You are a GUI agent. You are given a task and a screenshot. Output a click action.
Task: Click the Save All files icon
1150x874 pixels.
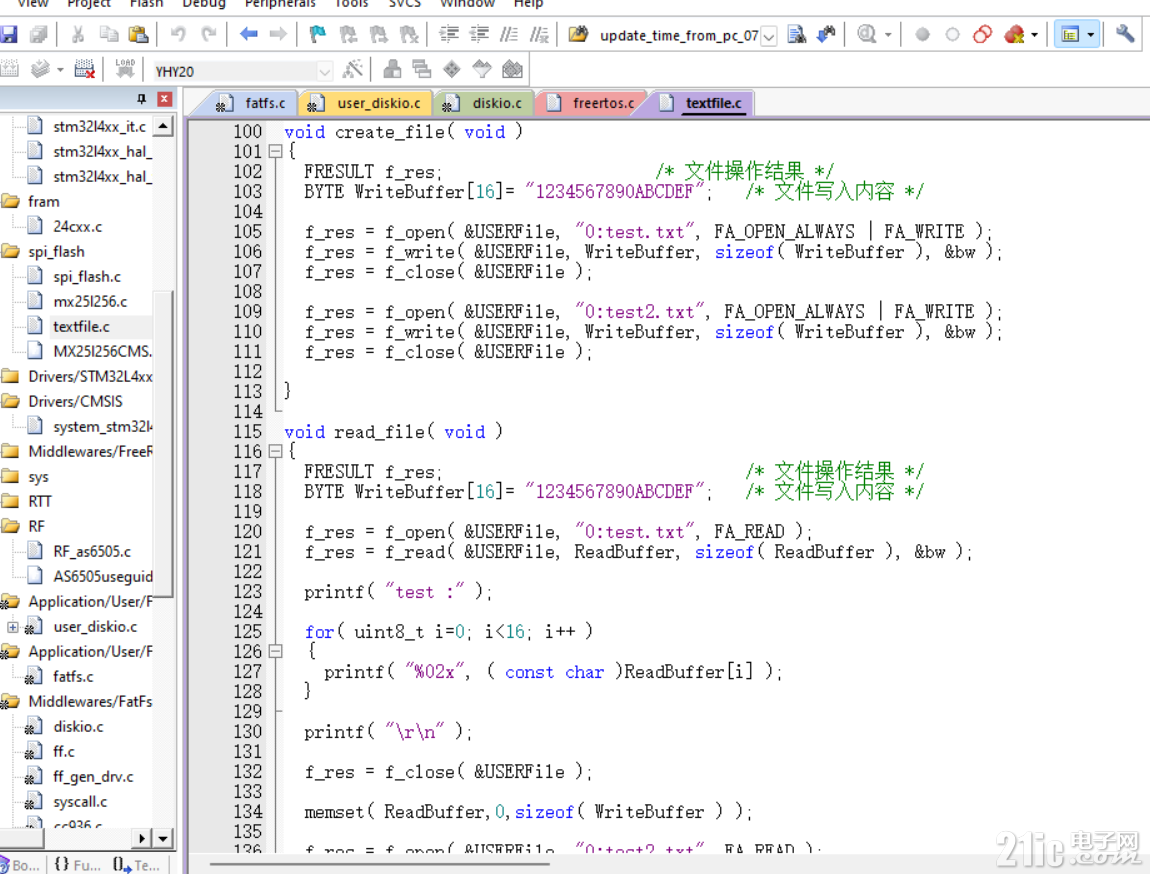pyautogui.click(x=39, y=34)
